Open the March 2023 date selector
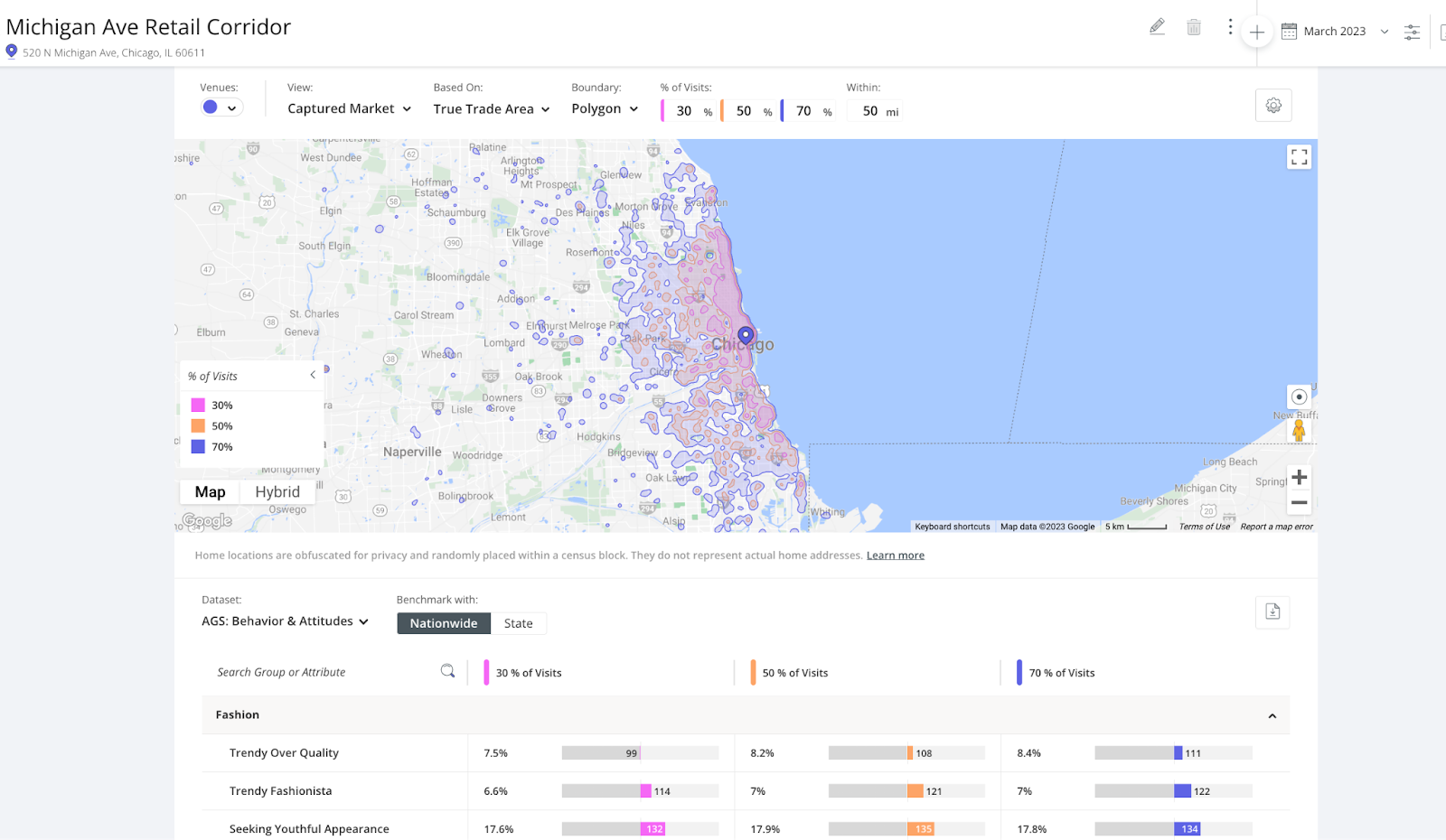 [1335, 31]
